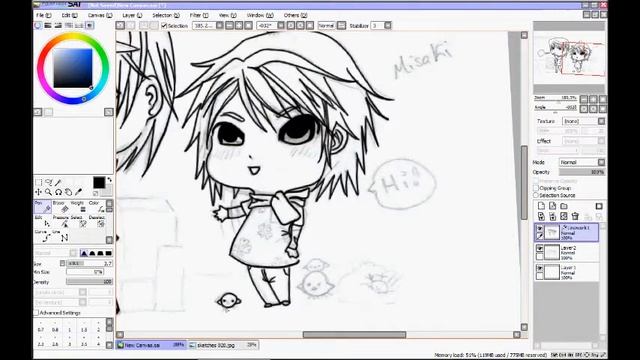Open the Stabilizer value dropdown
The width and height of the screenshot is (640, 360).
[x=387, y=26]
